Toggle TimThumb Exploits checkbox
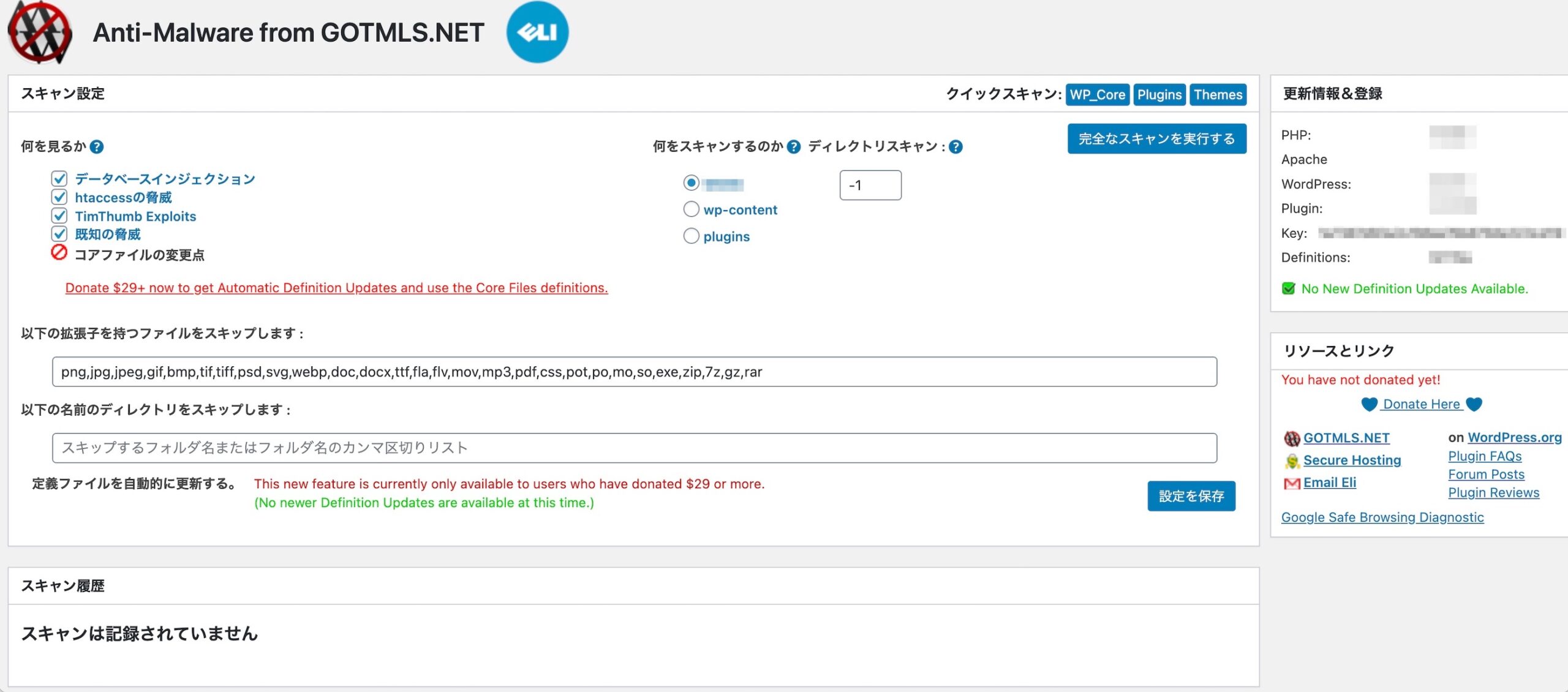Screen dimensions: 1568x692 (59, 216)
